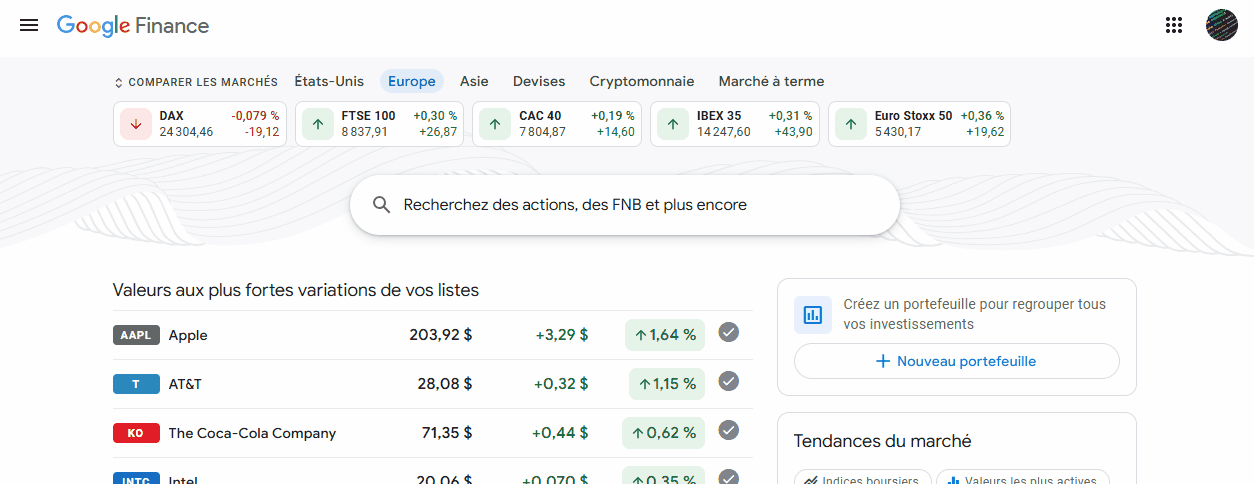This screenshot has width=1254, height=484.
Task: Click the Nouveau portefeuille button
Action: [x=957, y=361]
